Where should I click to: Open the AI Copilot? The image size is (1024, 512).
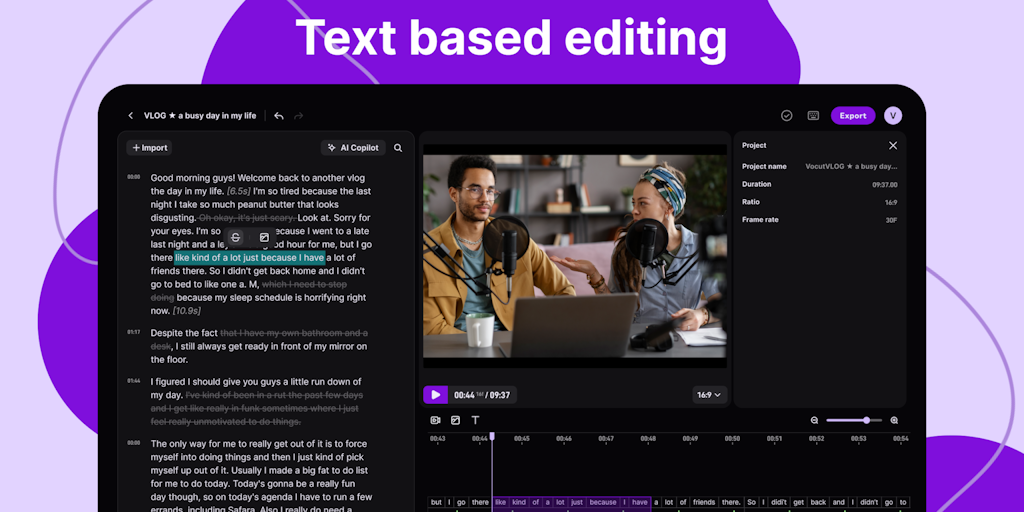pyautogui.click(x=354, y=148)
